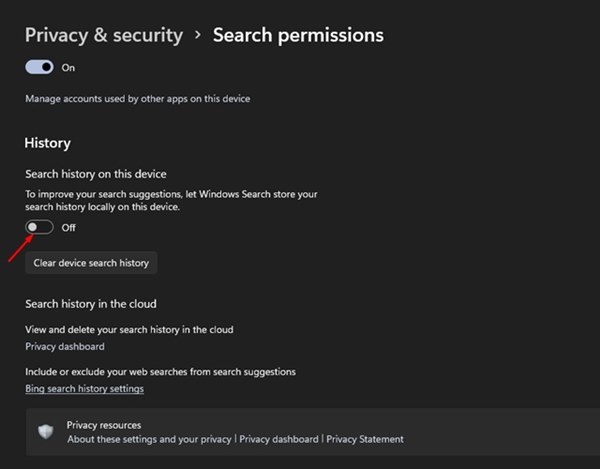Click the On label beside the top toggle

pyautogui.click(x=68, y=68)
